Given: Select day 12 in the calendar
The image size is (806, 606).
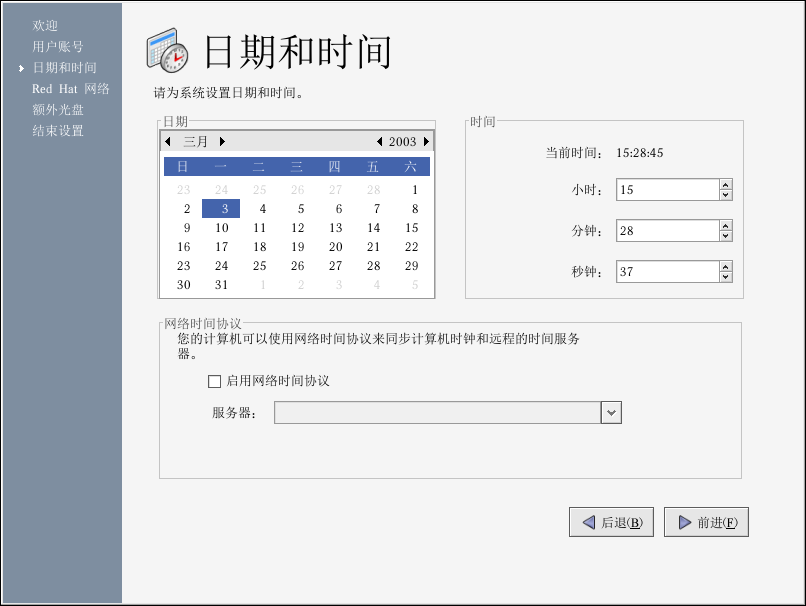Looking at the screenshot, I should tap(298, 228).
